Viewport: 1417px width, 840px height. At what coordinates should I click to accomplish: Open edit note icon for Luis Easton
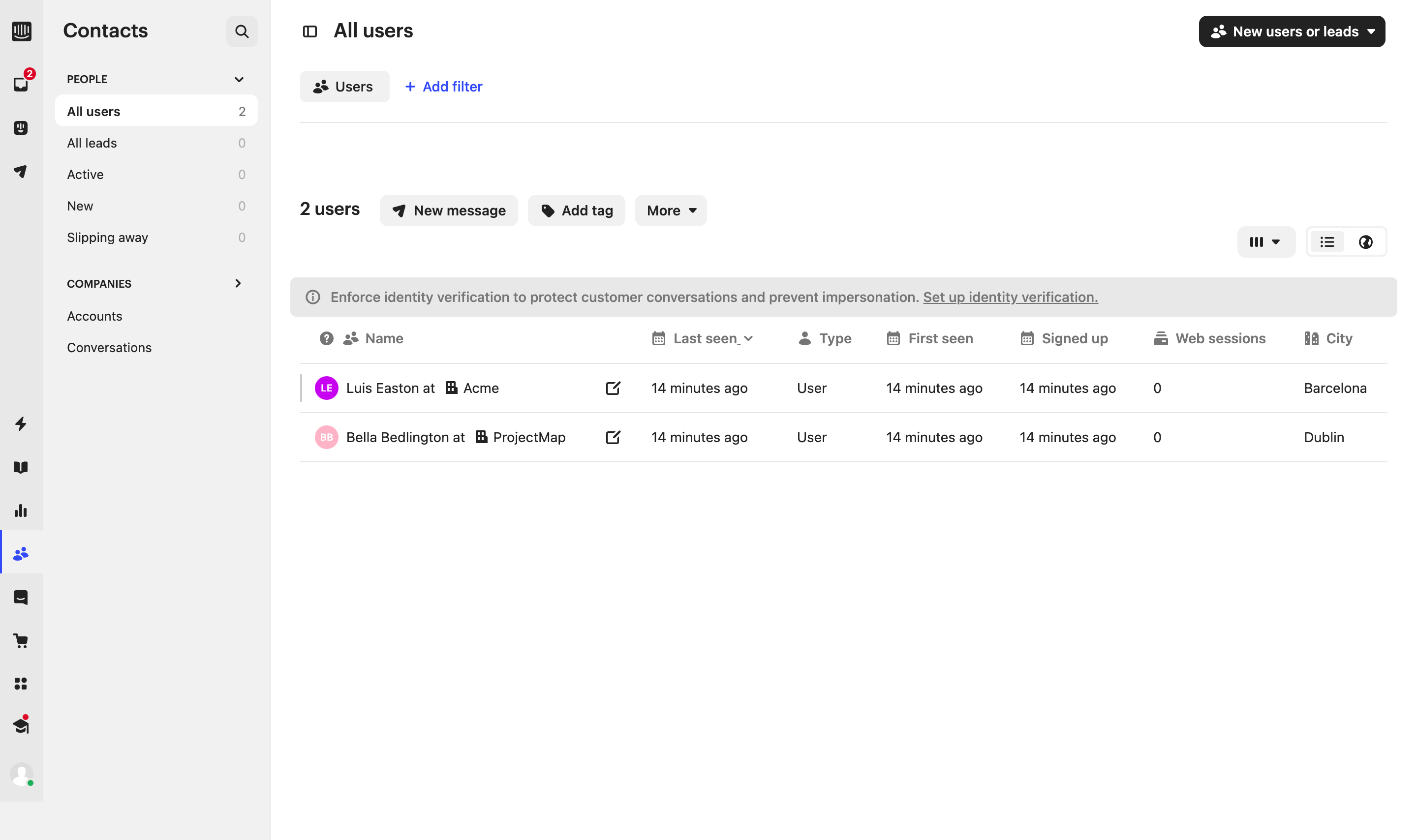613,389
